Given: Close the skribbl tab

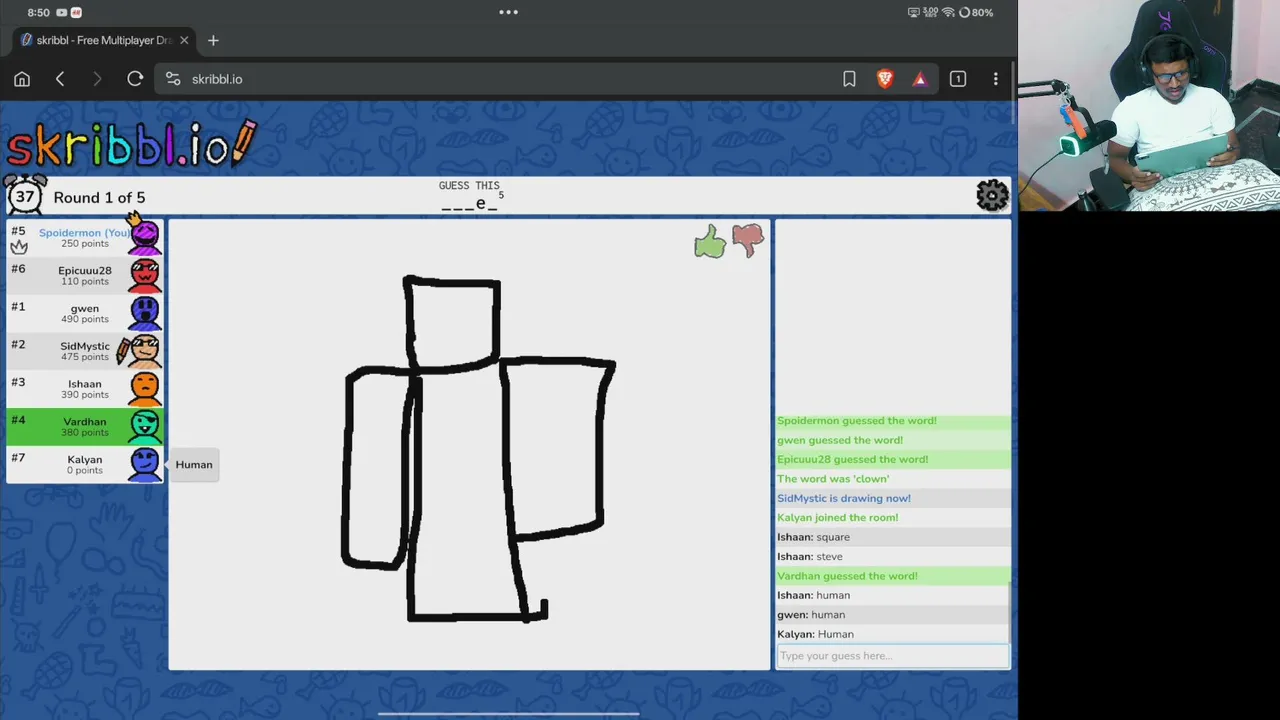Looking at the screenshot, I should pyautogui.click(x=184, y=40).
